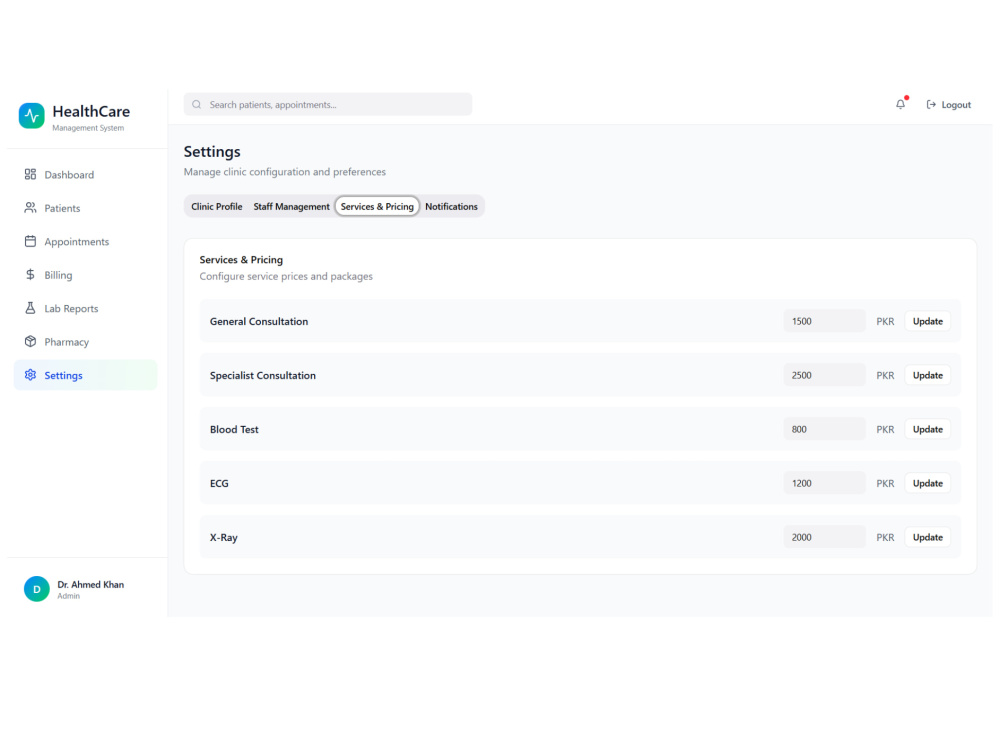Image resolution: width=1000 pixels, height=750 pixels.
Task: Click Manage clinic configuration and preferences text
Action: (x=284, y=172)
